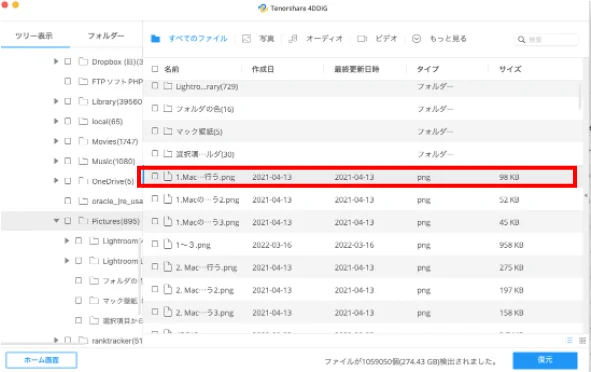Check the Dropbox (旧) tree checkbox

tap(68, 61)
